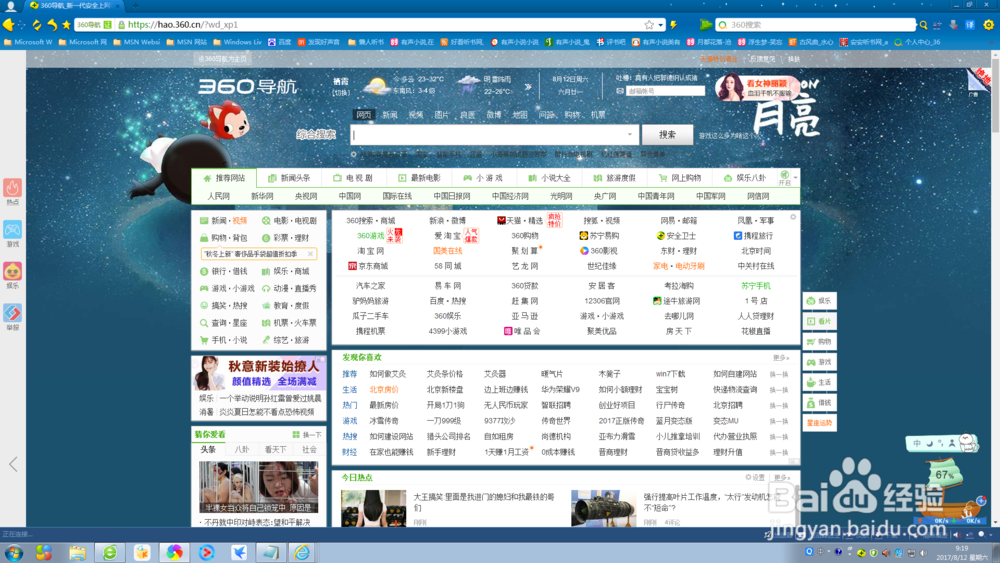
Task: Click the browser back arrow button
Action: click(x=8, y=25)
